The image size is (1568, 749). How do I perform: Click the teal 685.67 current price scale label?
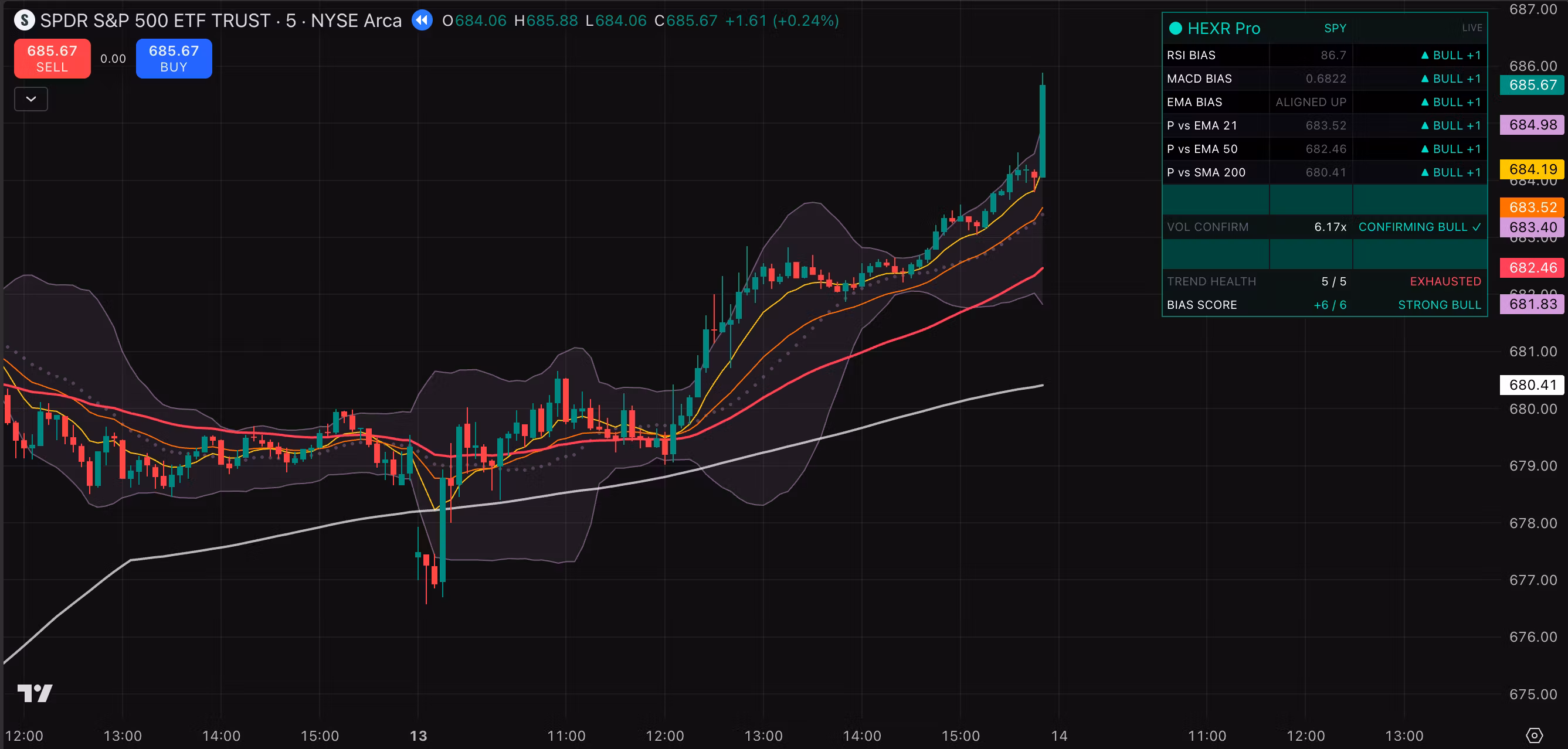(x=1532, y=85)
